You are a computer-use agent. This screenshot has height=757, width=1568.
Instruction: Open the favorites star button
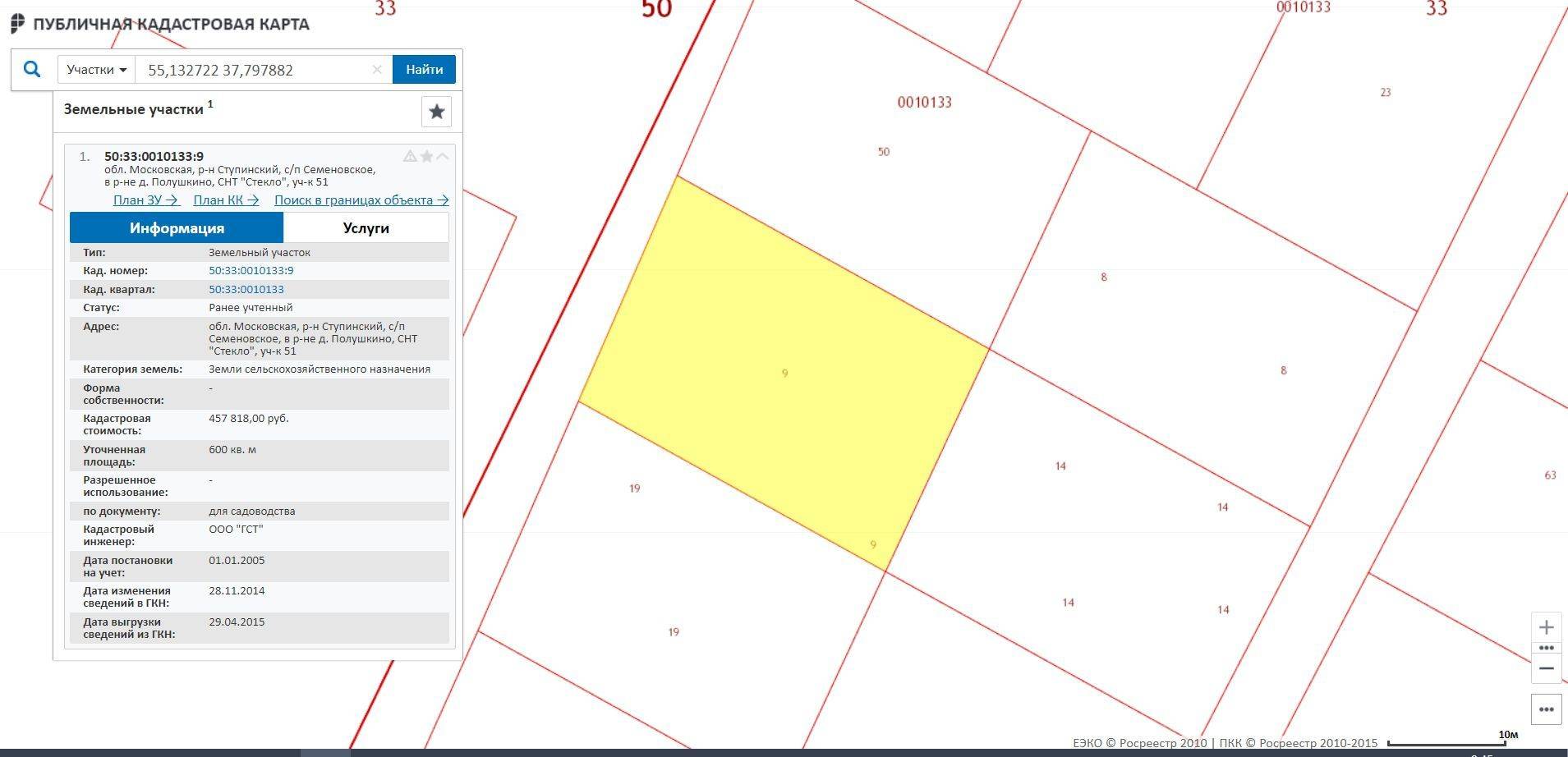pos(436,112)
